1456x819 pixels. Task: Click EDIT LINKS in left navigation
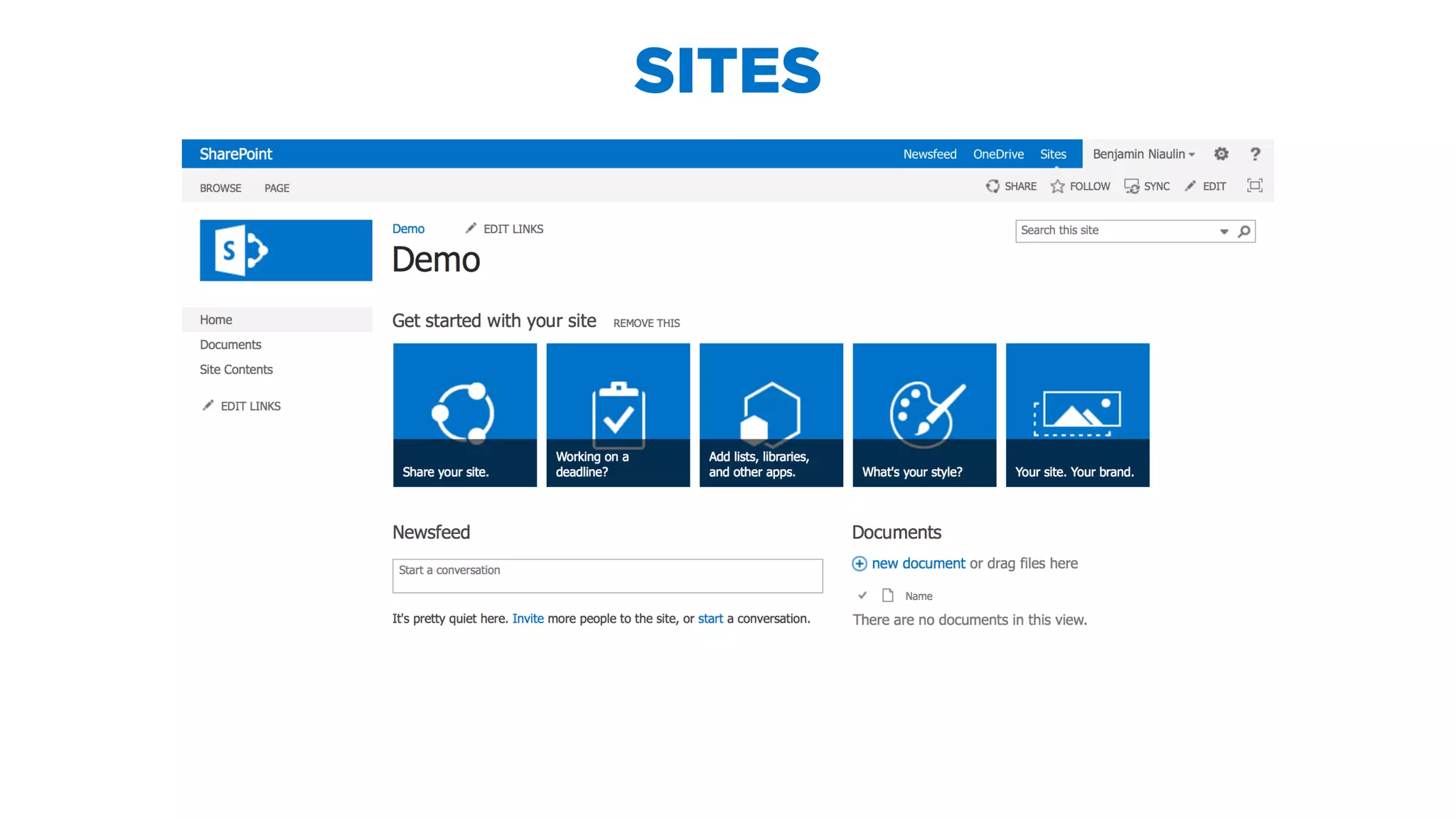click(x=250, y=406)
